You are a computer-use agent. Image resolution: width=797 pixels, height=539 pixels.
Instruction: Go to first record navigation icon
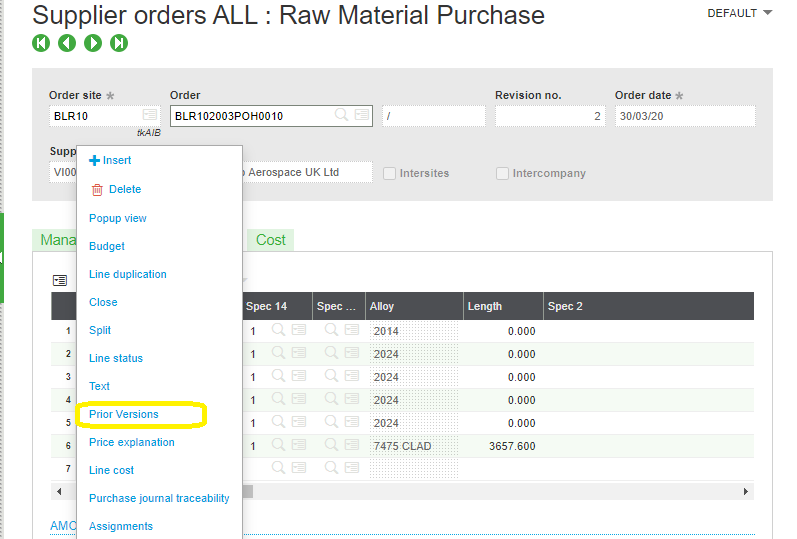tap(41, 43)
